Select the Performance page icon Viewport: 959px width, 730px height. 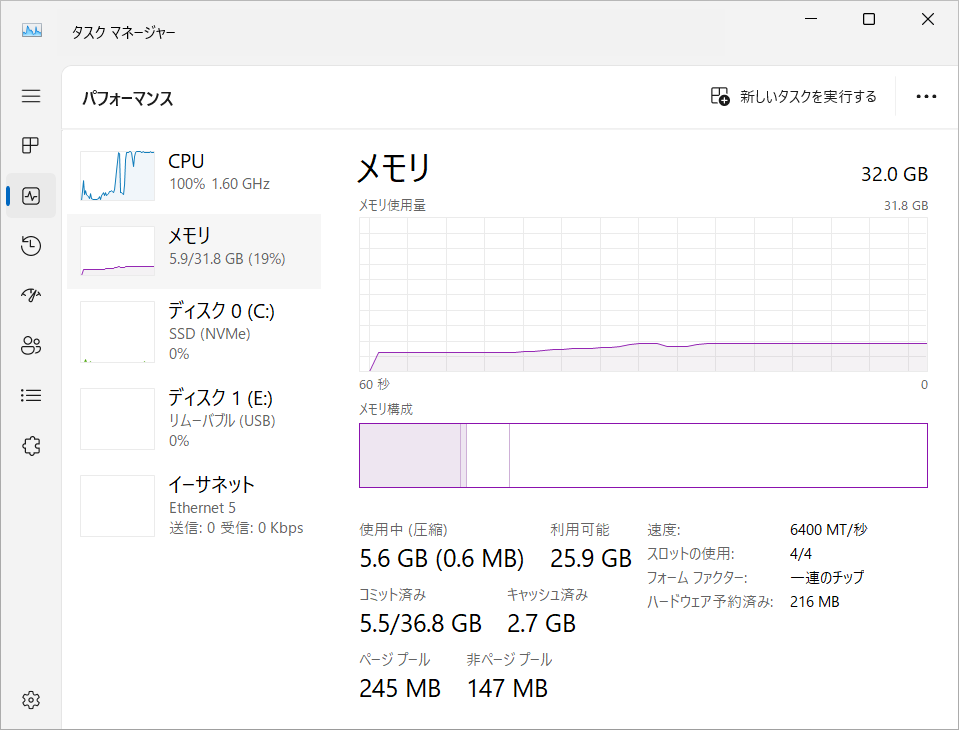[x=31, y=196]
